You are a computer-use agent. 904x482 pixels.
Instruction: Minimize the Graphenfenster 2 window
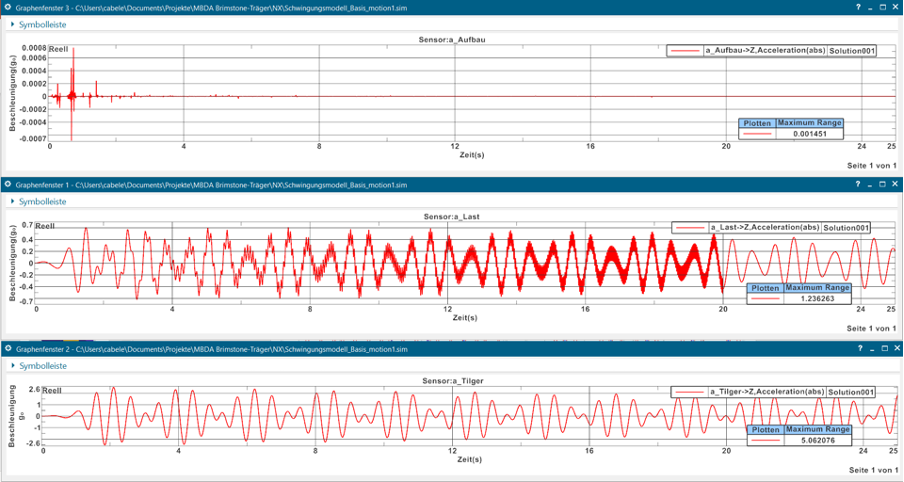871,348
